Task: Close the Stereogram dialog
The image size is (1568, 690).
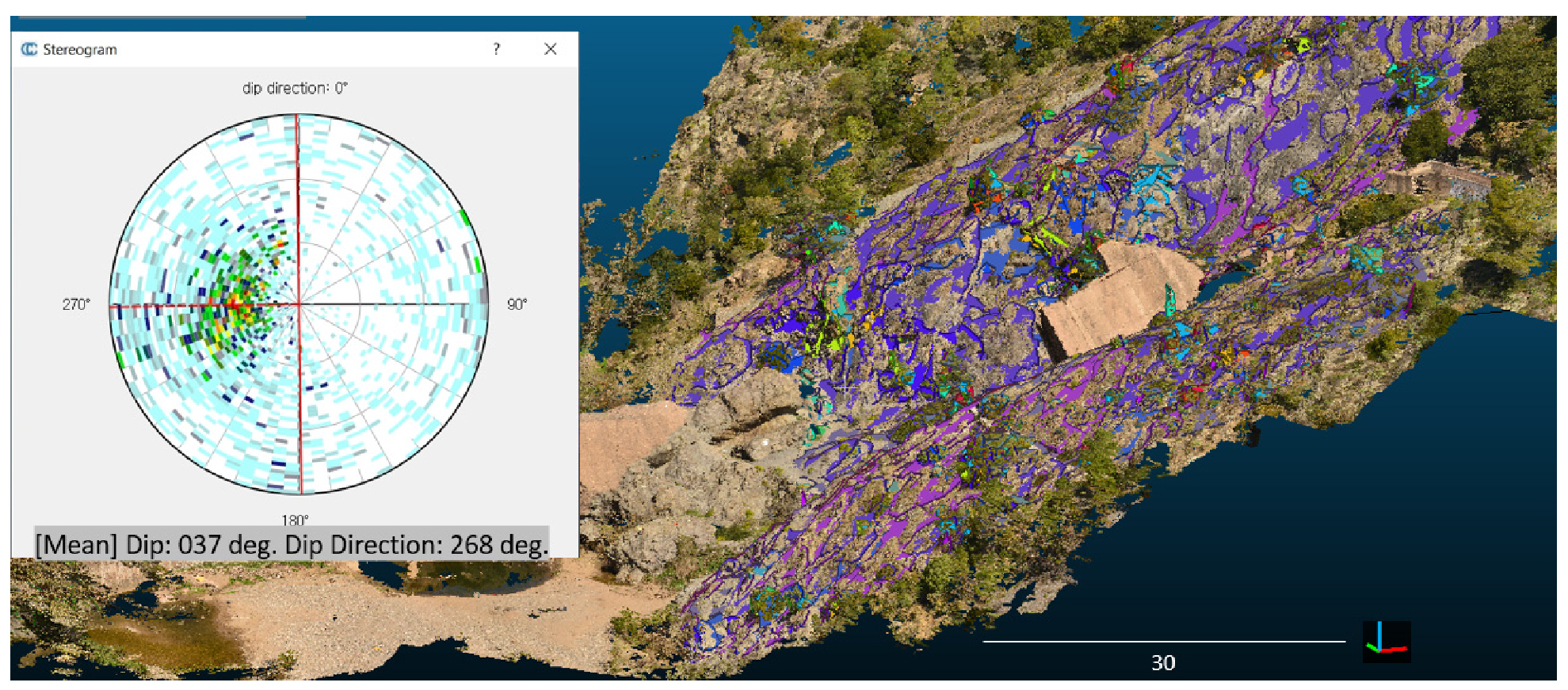Action: [551, 49]
